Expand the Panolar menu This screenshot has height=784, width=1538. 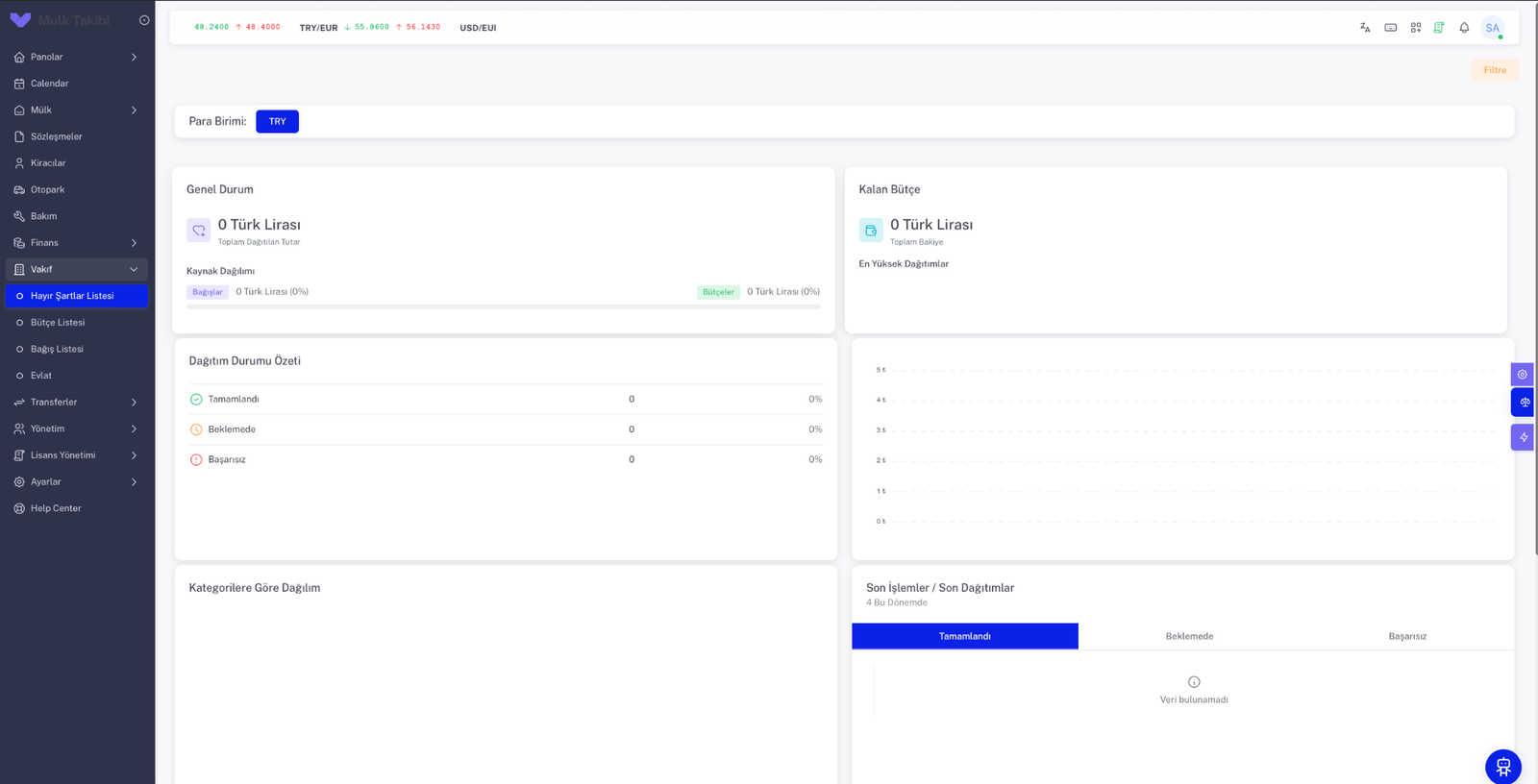(x=77, y=57)
